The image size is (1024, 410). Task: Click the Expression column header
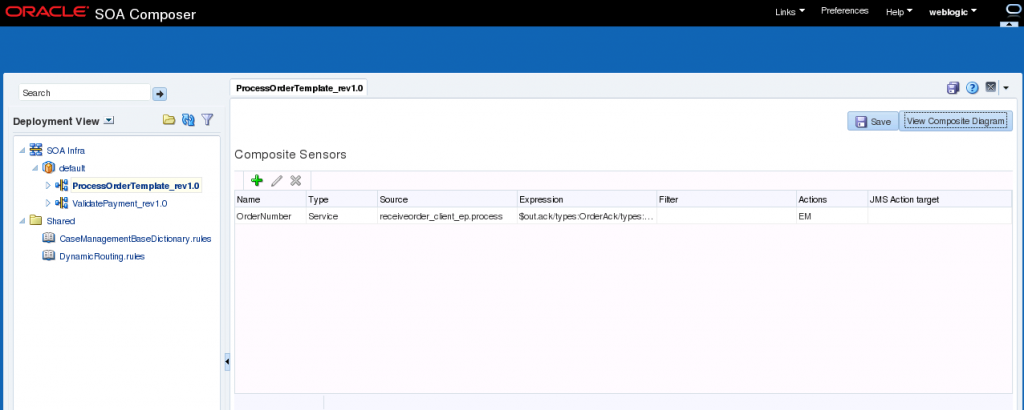(x=586, y=200)
